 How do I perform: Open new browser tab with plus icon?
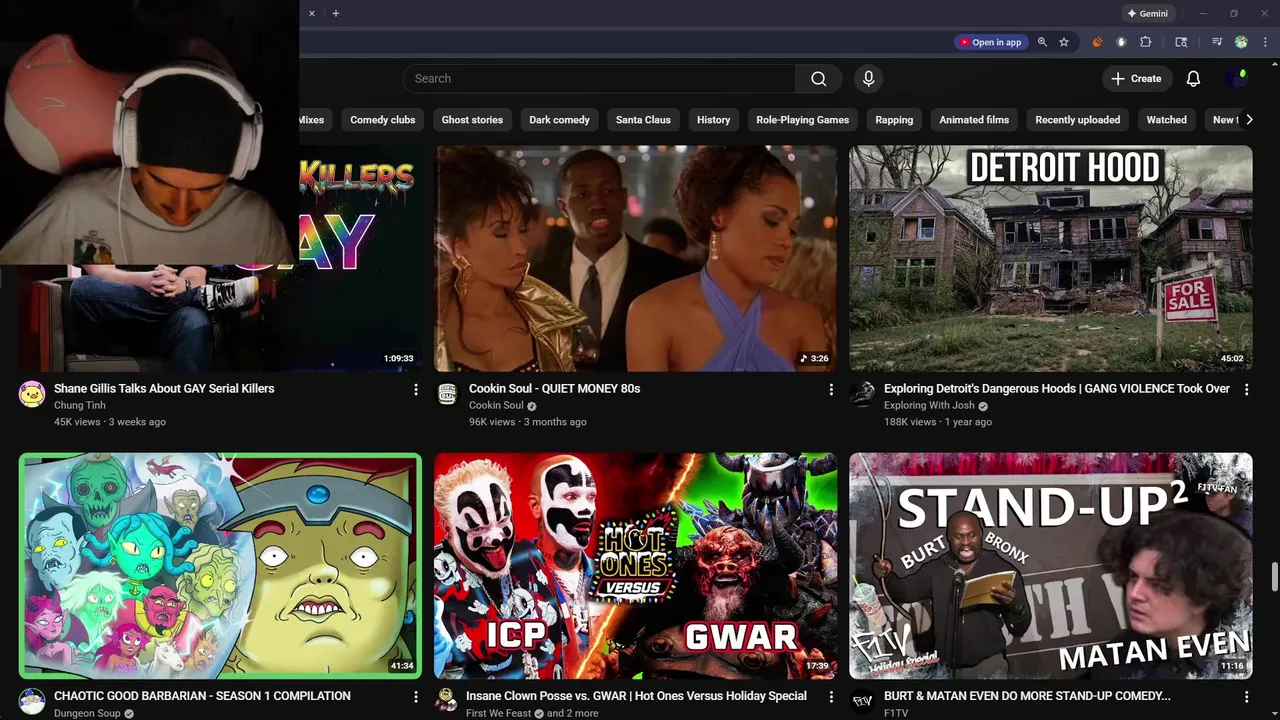[x=336, y=13]
